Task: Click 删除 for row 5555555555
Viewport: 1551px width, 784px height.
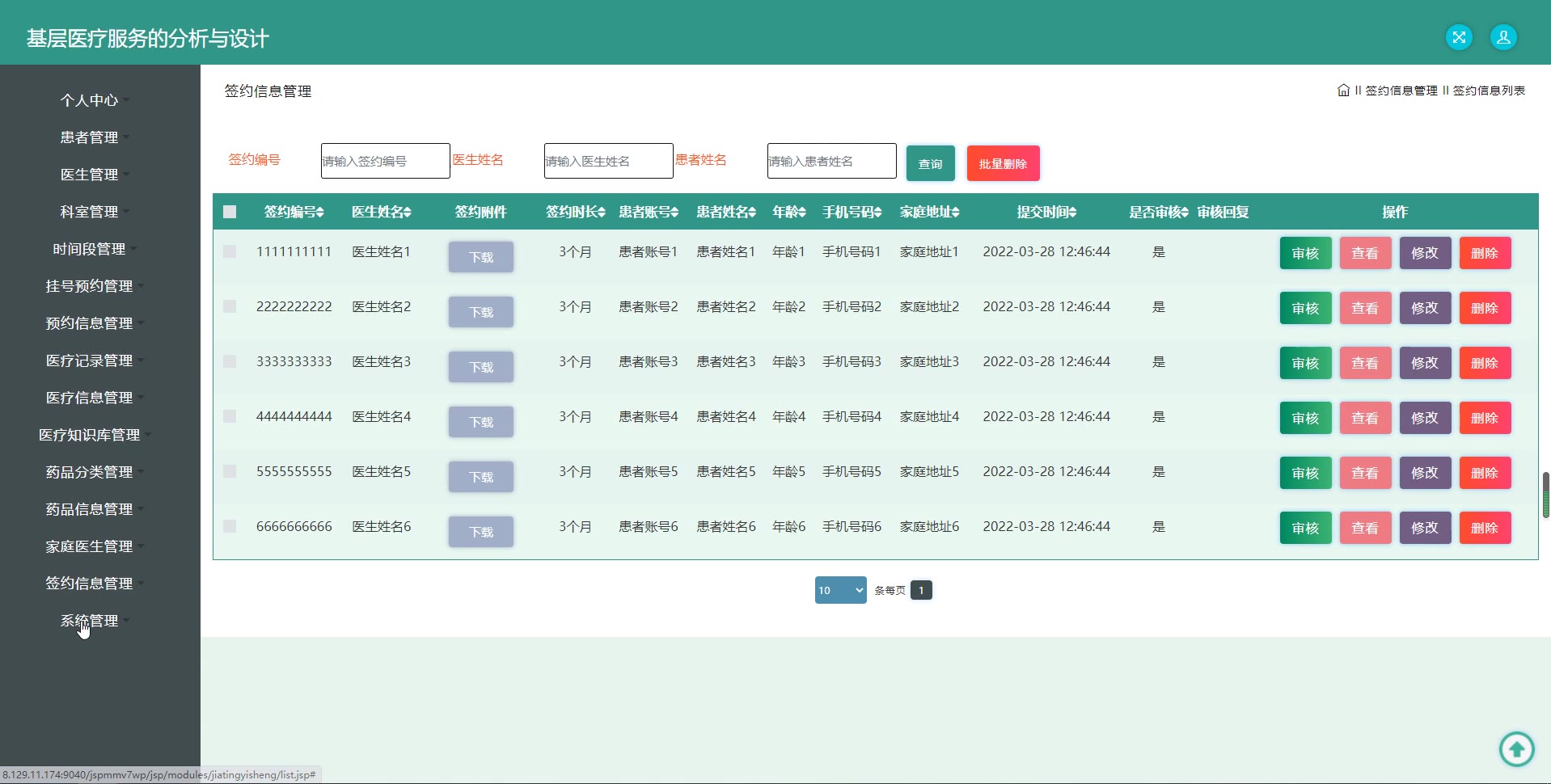Action: tap(1485, 473)
